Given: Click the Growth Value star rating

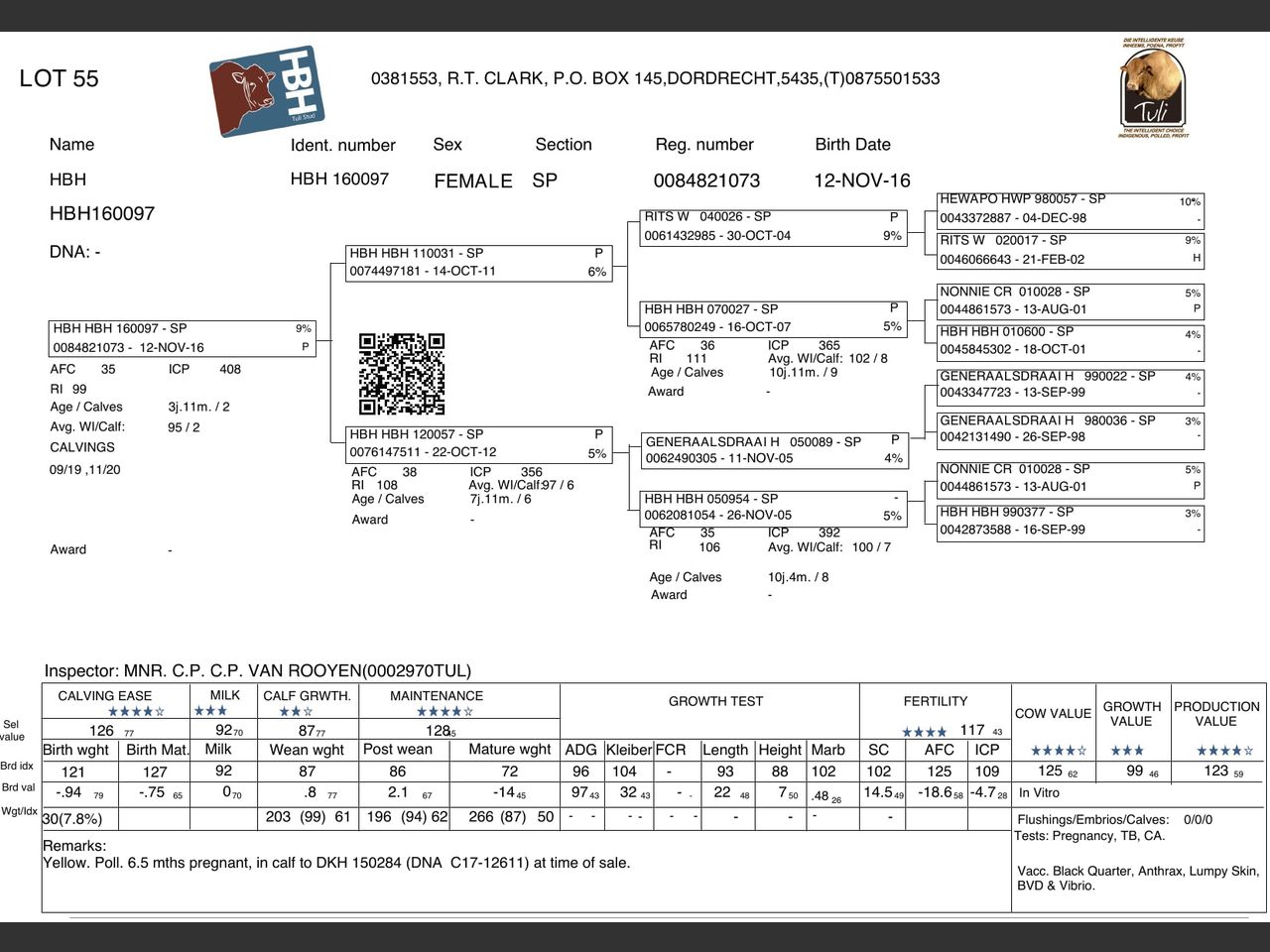Looking at the screenshot, I should 1127,751.
